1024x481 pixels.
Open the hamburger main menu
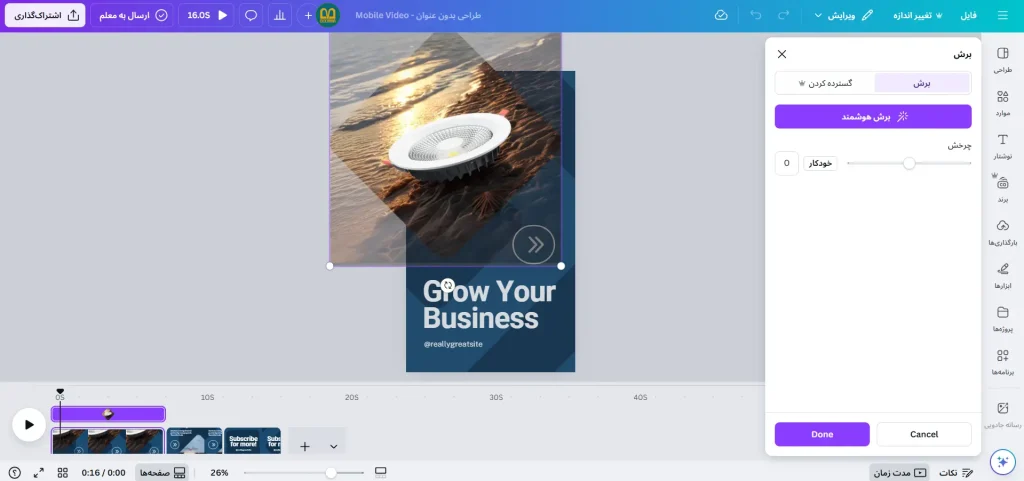(x=1002, y=15)
